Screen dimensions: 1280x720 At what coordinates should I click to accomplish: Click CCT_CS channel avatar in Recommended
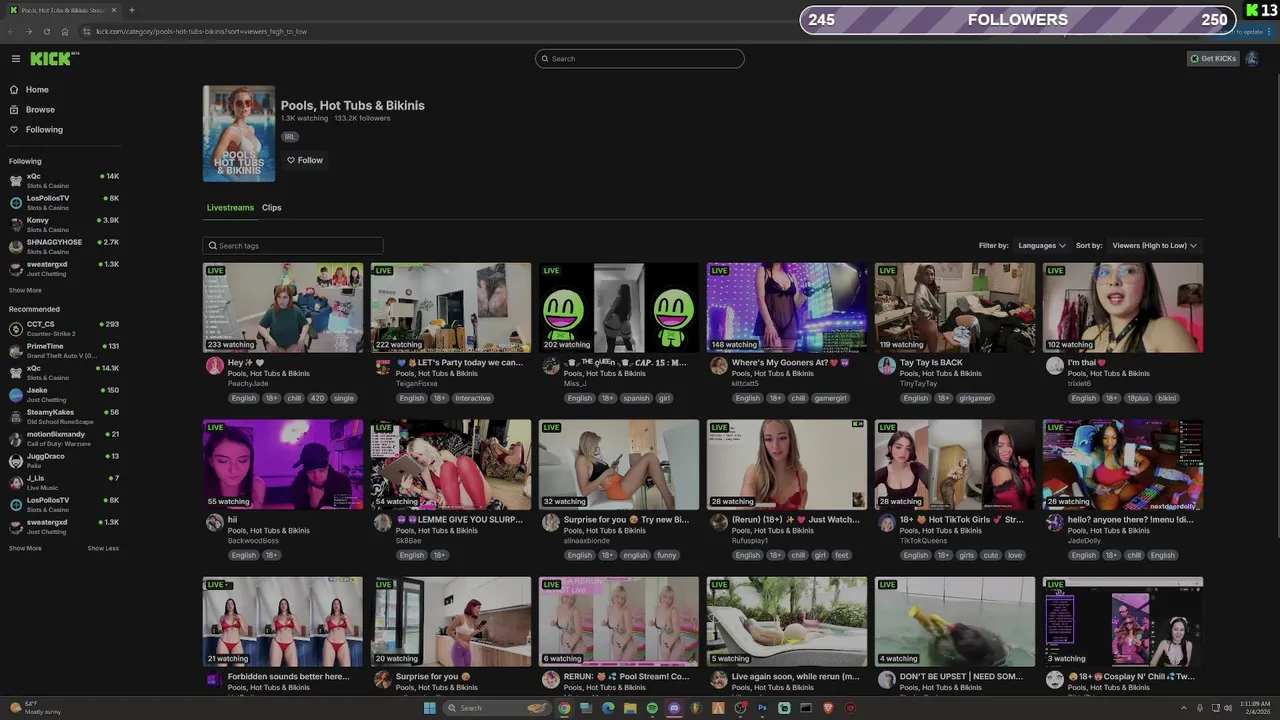pos(16,329)
